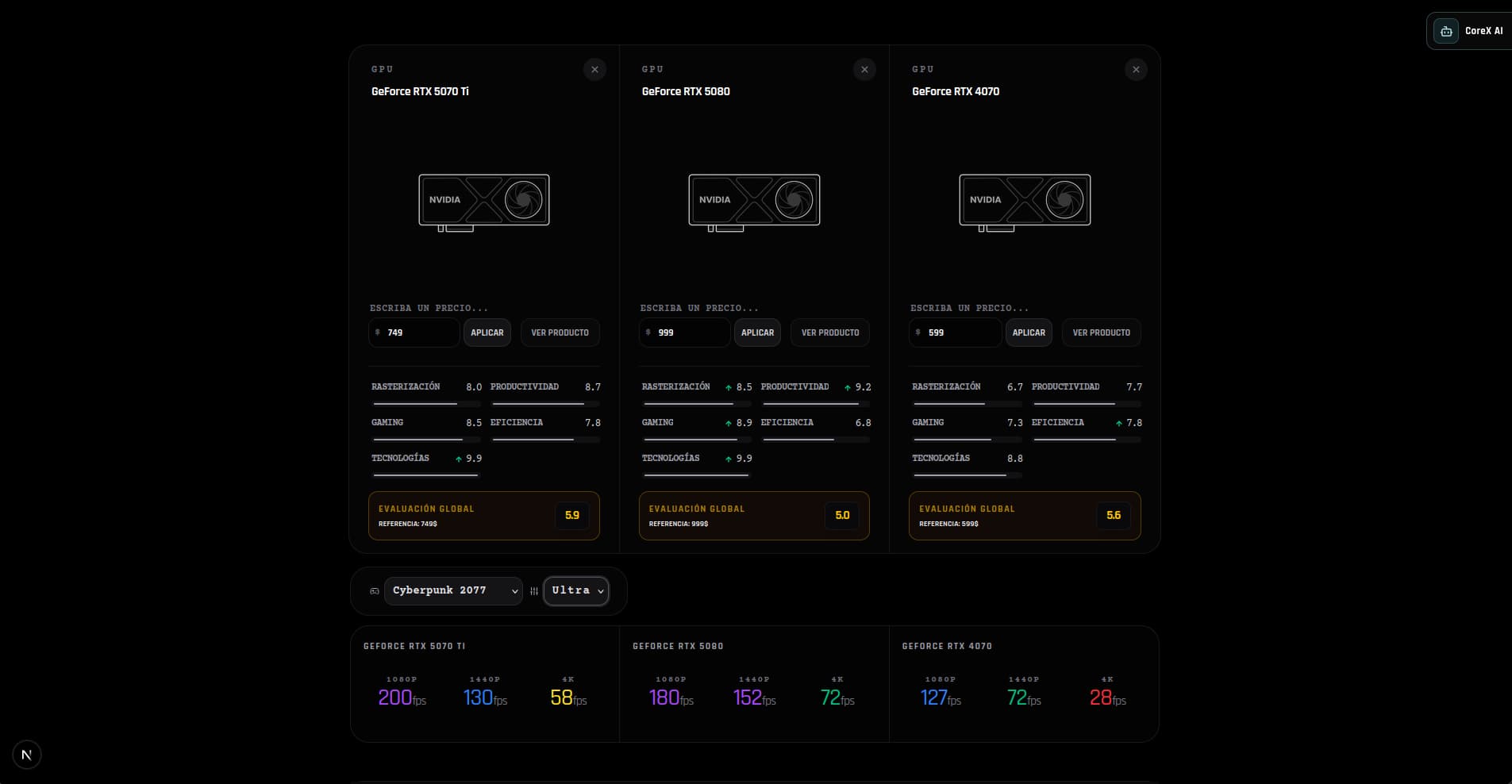The width and height of the screenshot is (1512, 784).
Task: Click the RTX 4070 127 fps value
Action: tap(941, 698)
